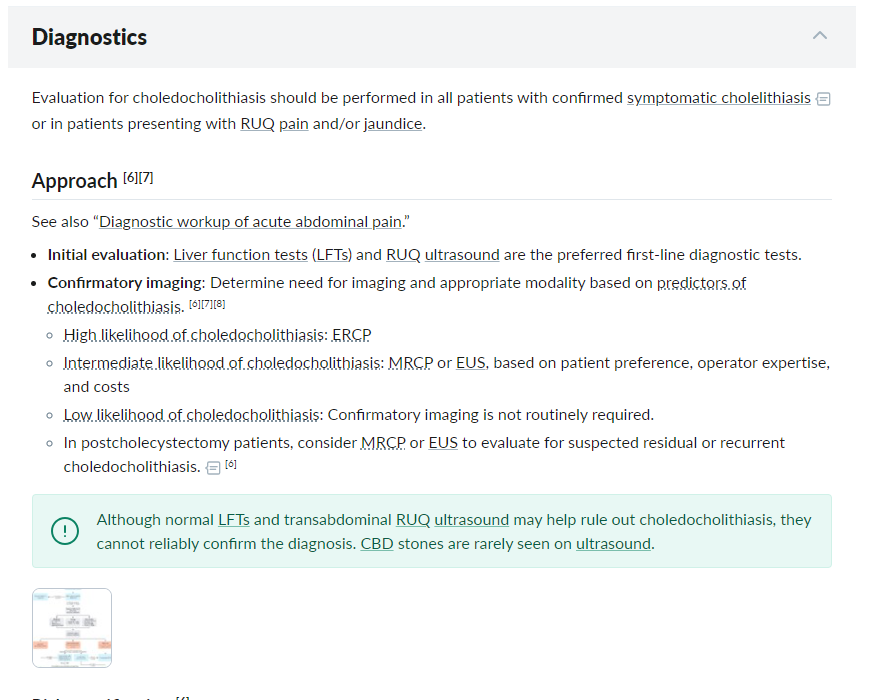
Task: Open the diagnostic flowchart thumbnail
Action: click(72, 628)
